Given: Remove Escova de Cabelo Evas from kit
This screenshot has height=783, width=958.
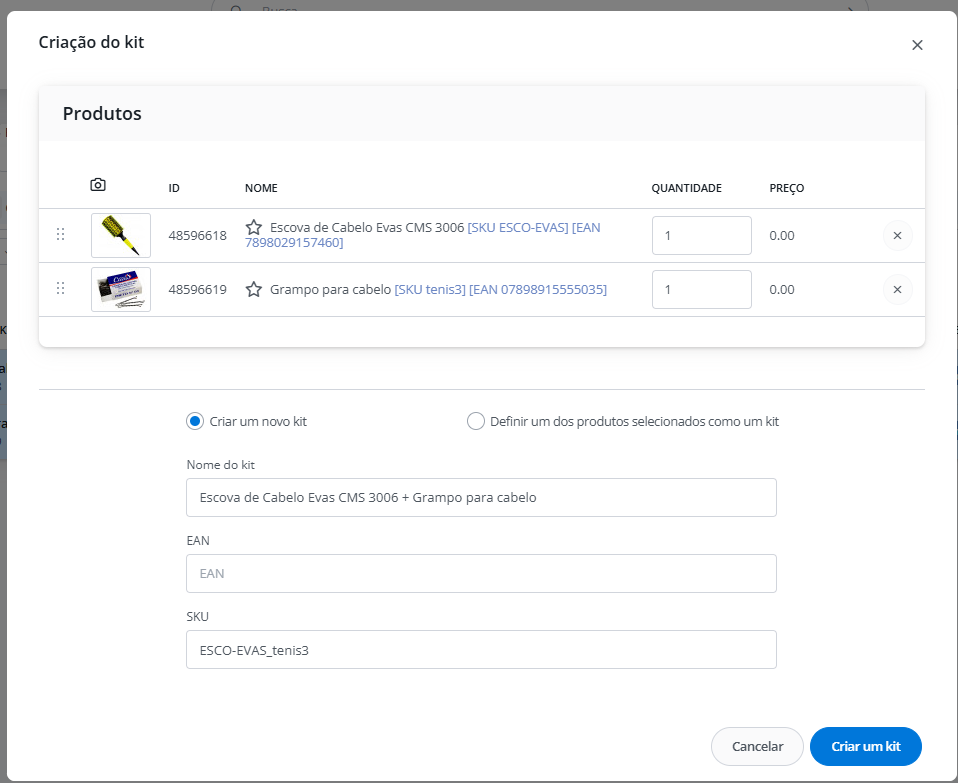Looking at the screenshot, I should (x=897, y=235).
